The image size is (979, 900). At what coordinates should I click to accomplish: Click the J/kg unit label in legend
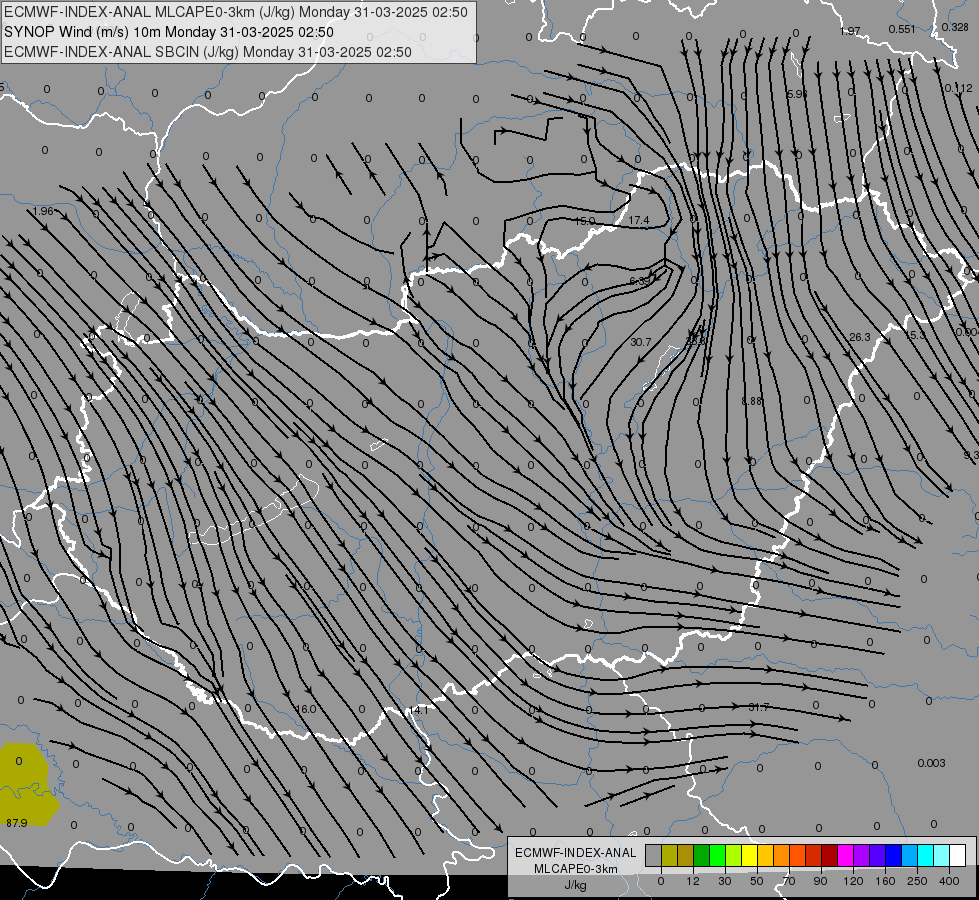coord(575,885)
